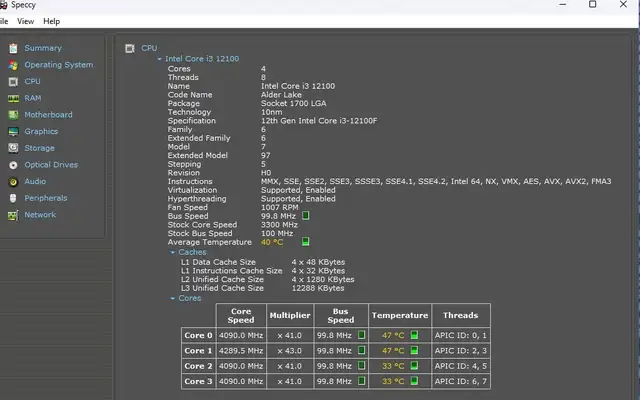Click the 4289.5 MHz core speed value

pos(241,351)
